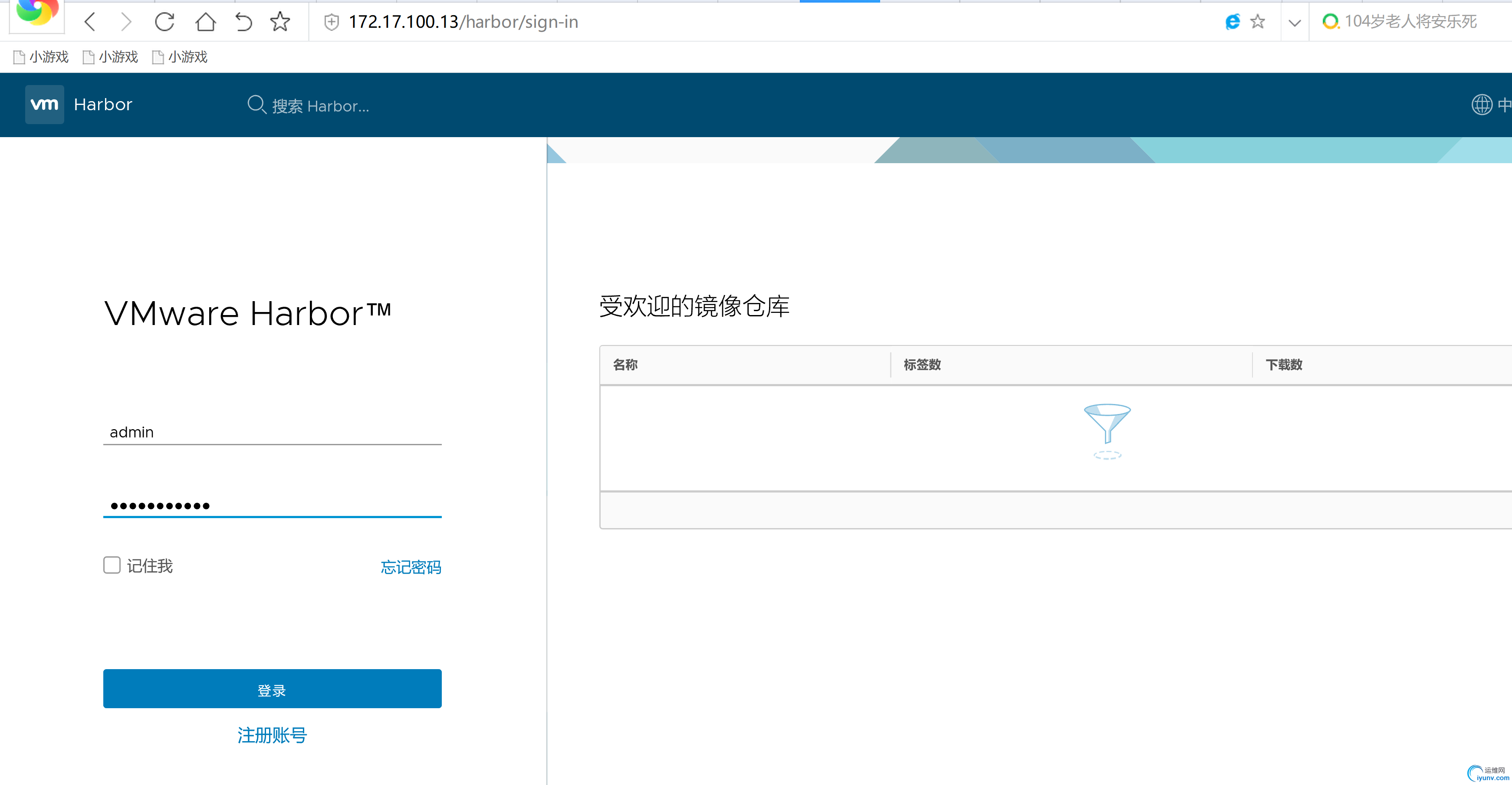Image resolution: width=1512 pixels, height=785 pixels.
Task: Click the site security shield icon
Action: [x=332, y=22]
